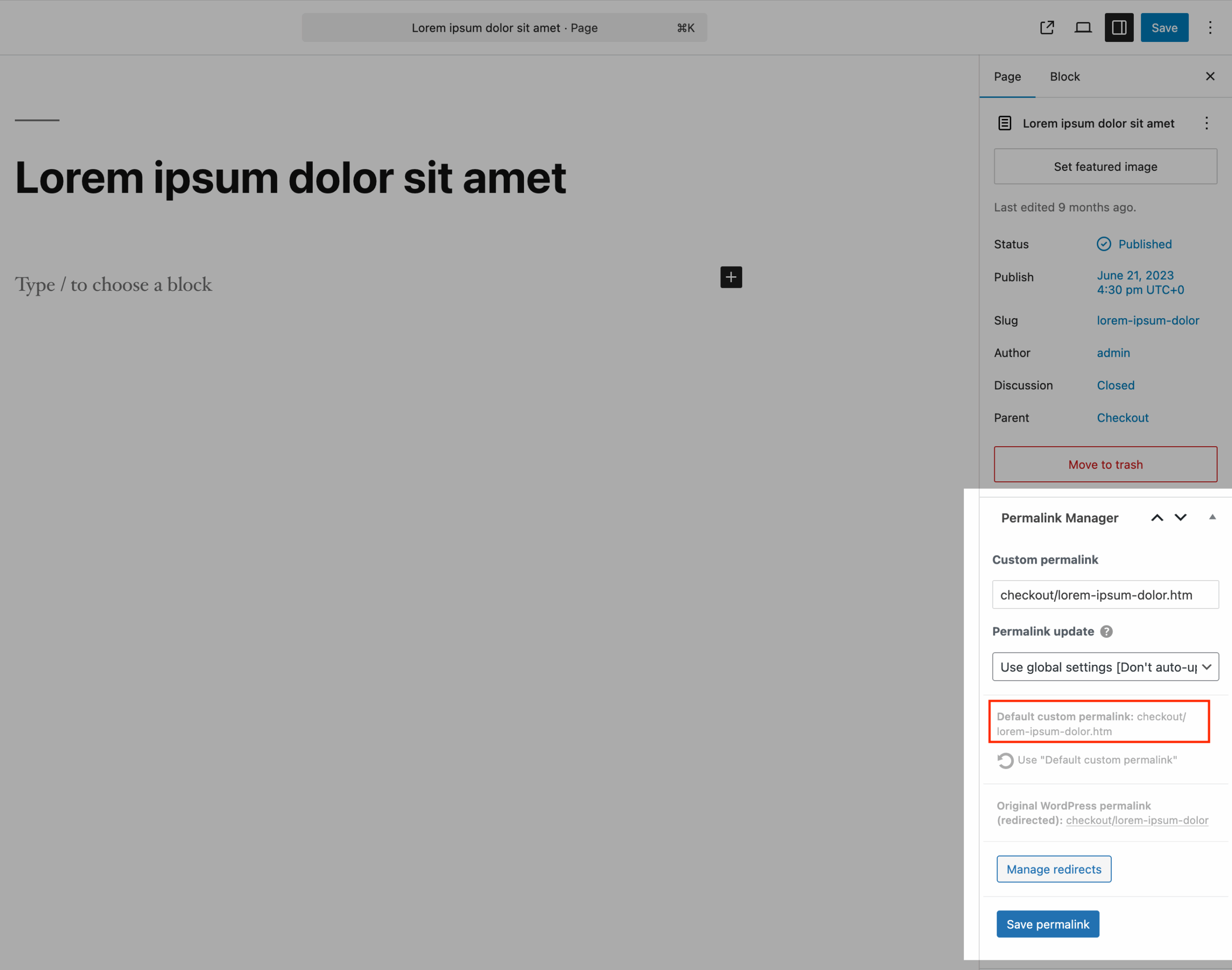Move Permalink Manager panel down
The image size is (1232, 970).
pyautogui.click(x=1181, y=517)
